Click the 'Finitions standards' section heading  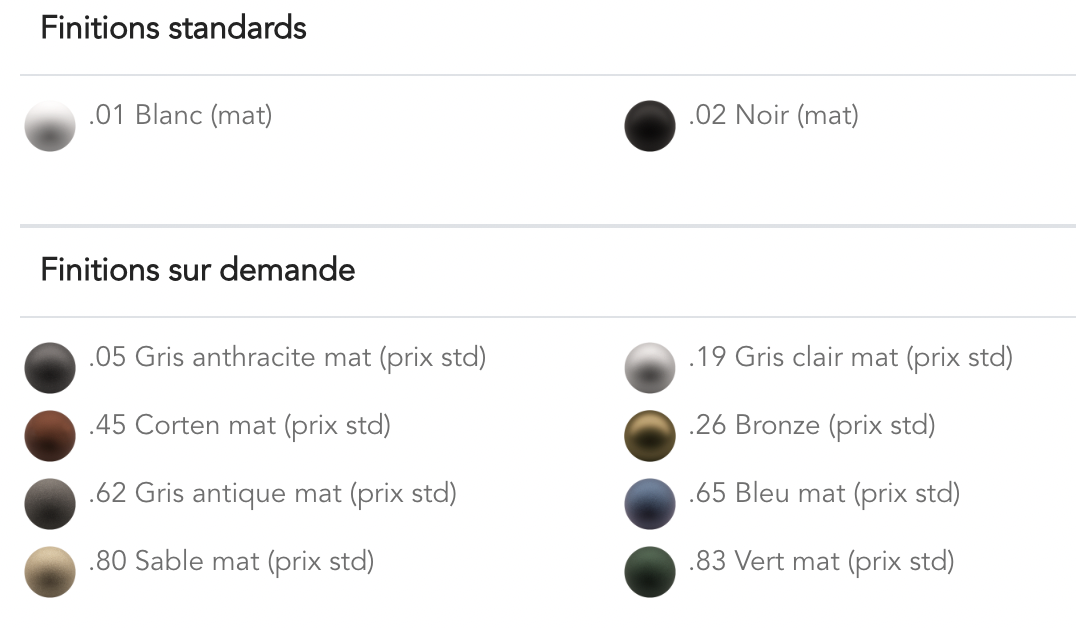click(173, 28)
